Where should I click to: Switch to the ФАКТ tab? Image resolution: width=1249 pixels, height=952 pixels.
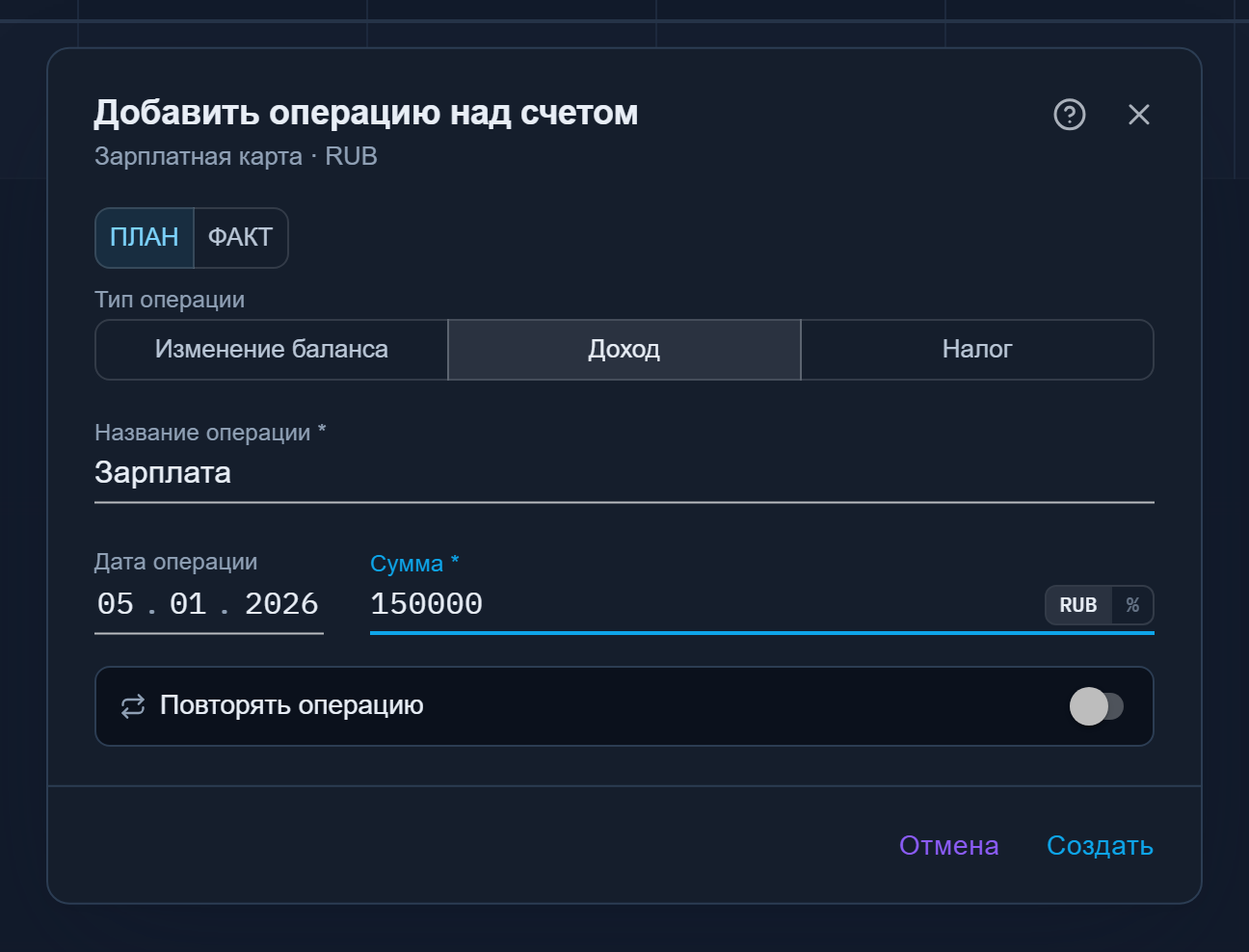pos(241,238)
